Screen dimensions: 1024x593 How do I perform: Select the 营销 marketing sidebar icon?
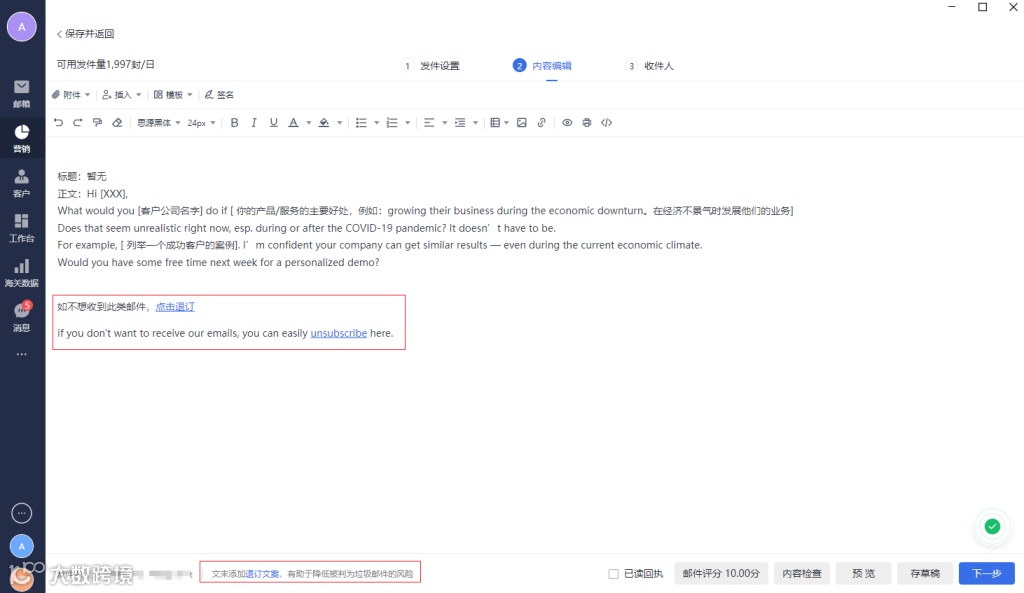[22, 138]
